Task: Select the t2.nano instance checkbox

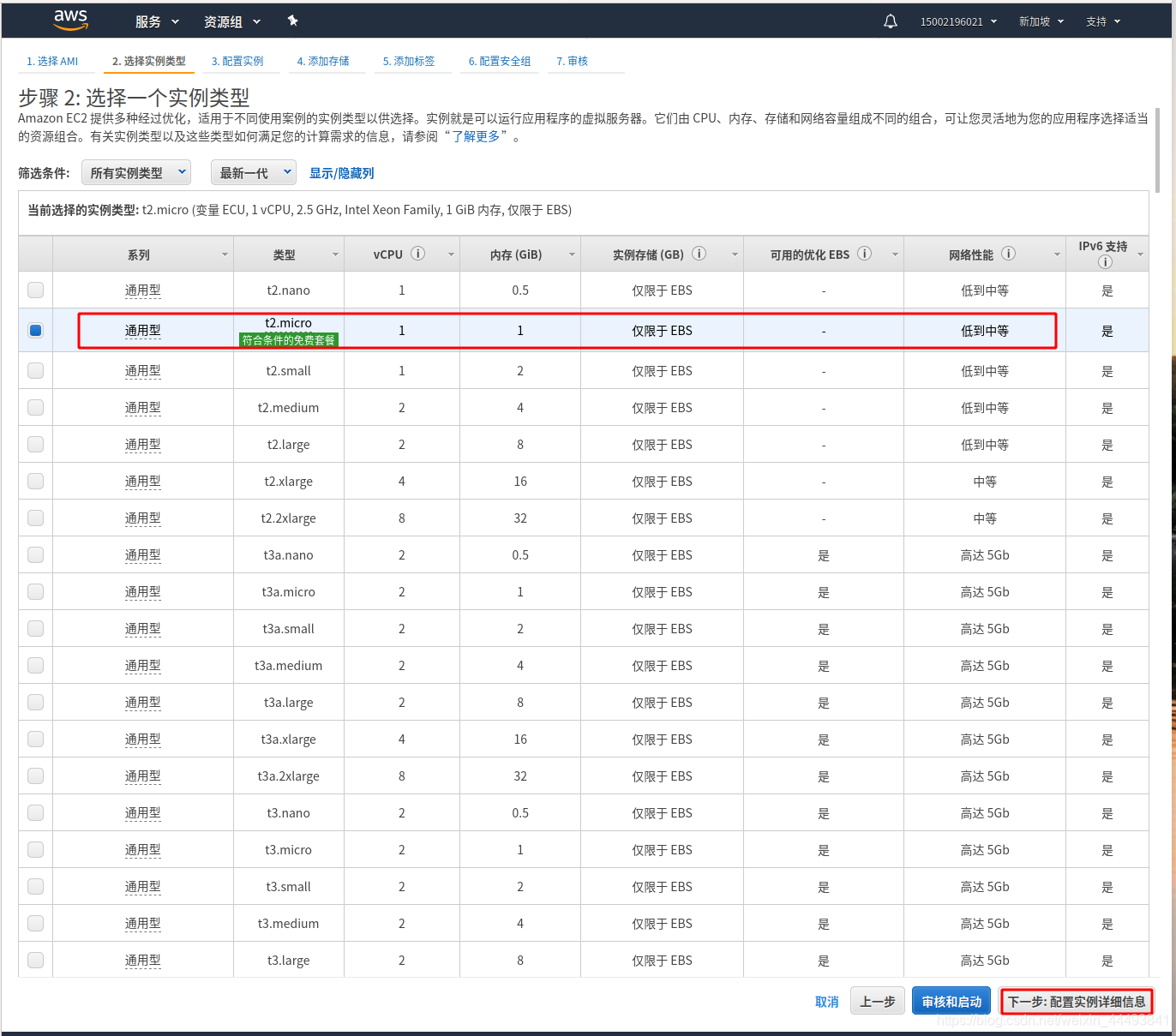Action: click(x=35, y=290)
